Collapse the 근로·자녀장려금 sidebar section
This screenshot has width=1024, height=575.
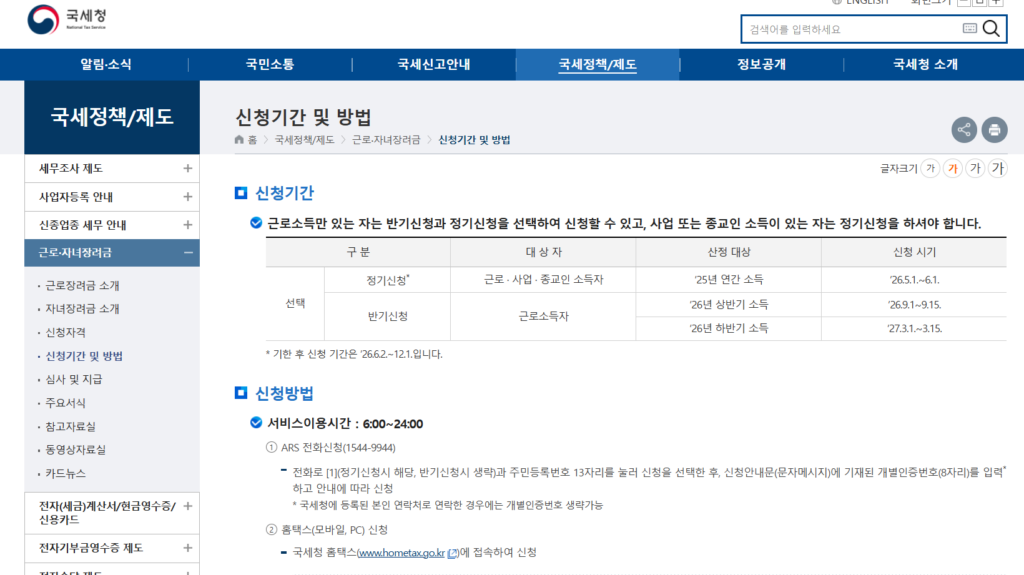[187, 253]
